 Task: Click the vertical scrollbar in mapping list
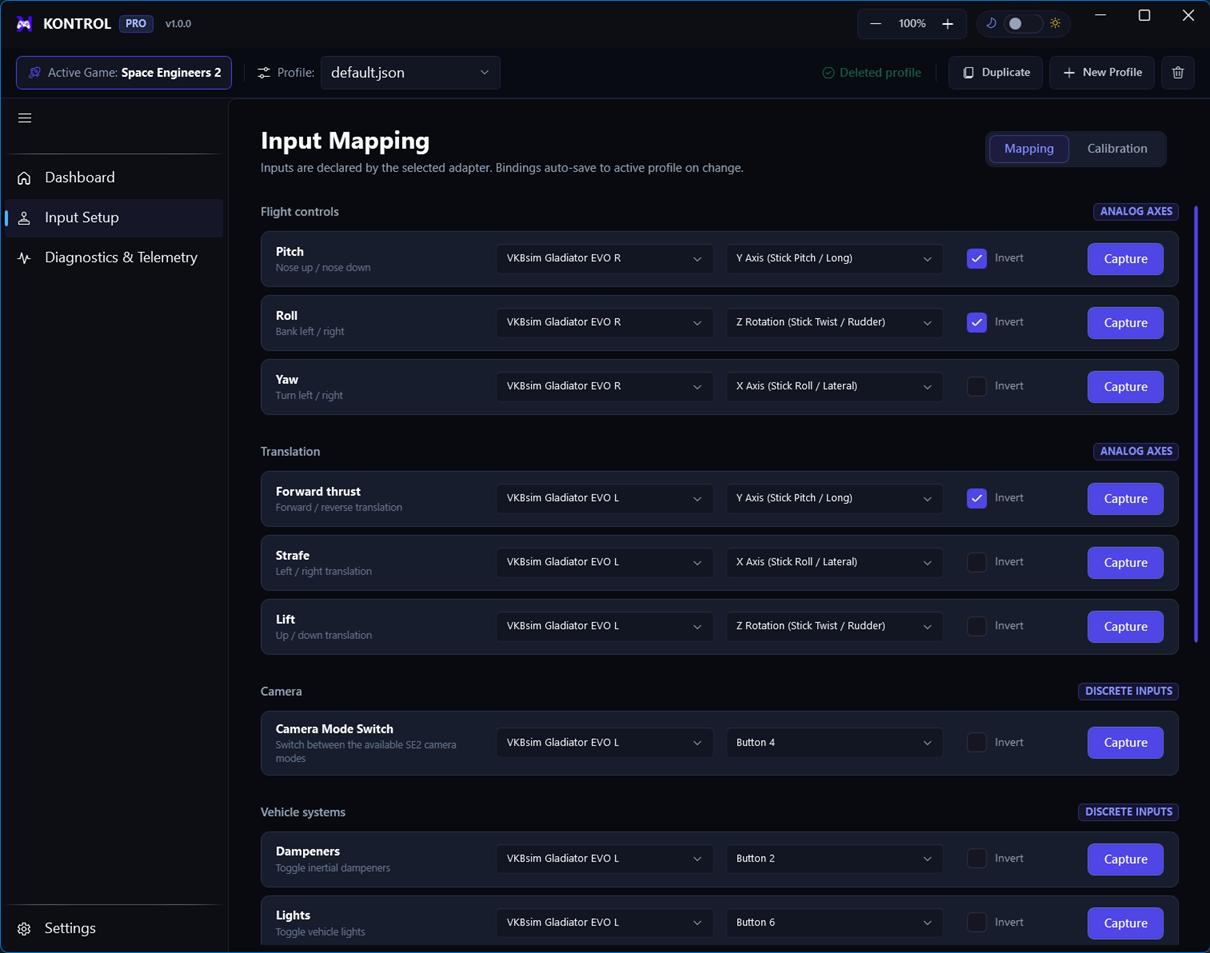pos(1196,425)
